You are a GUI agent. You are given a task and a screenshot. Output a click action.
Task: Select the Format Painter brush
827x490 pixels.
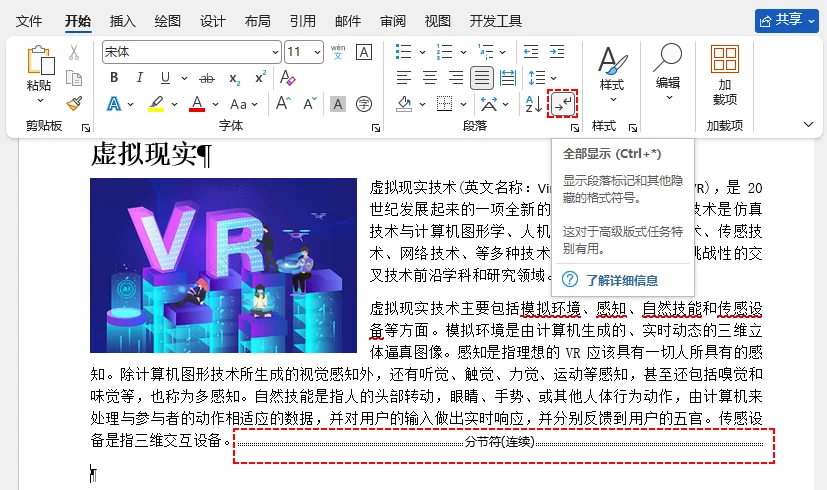click(74, 103)
